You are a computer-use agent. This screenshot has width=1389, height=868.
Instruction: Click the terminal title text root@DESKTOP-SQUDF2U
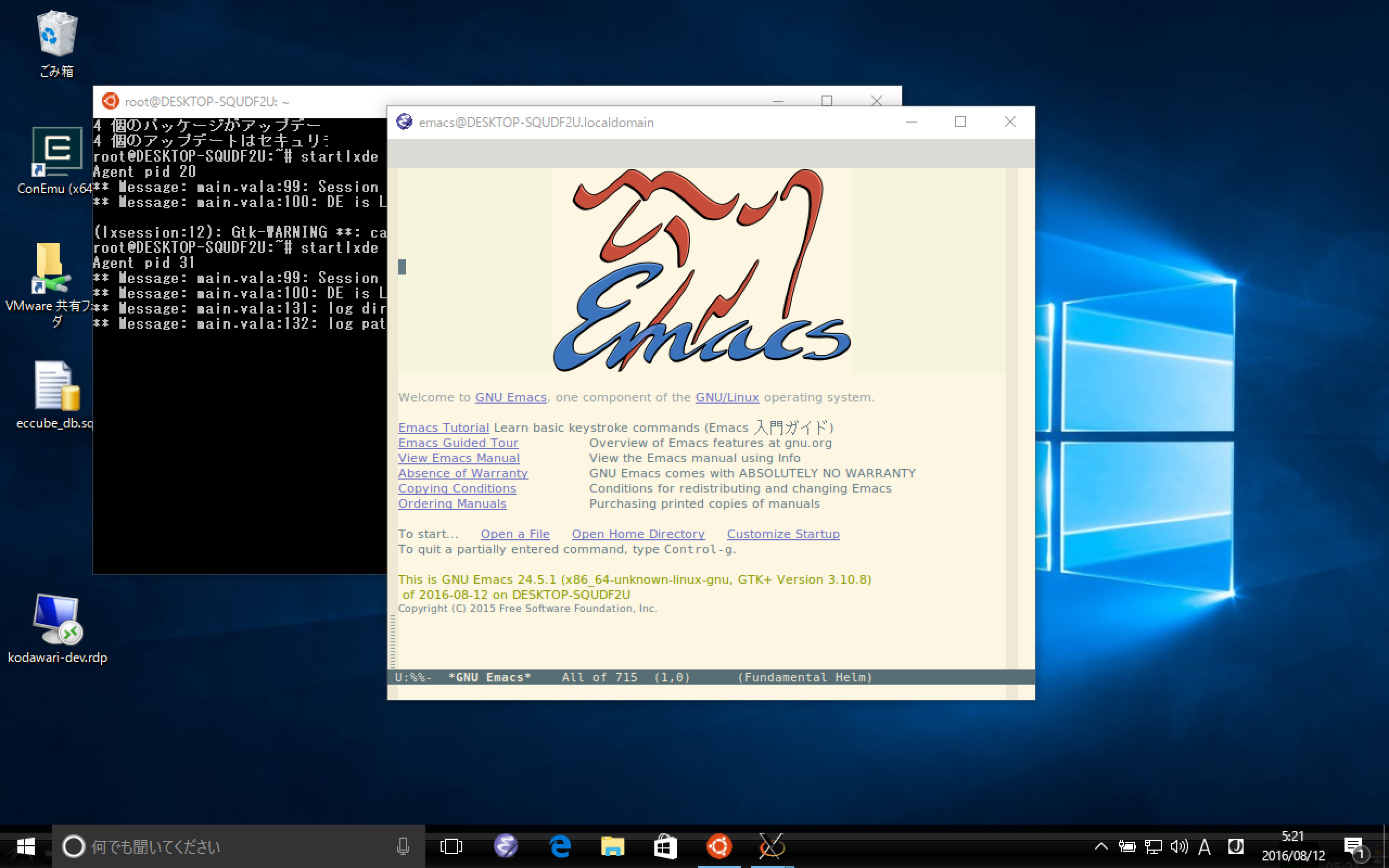tap(207, 101)
